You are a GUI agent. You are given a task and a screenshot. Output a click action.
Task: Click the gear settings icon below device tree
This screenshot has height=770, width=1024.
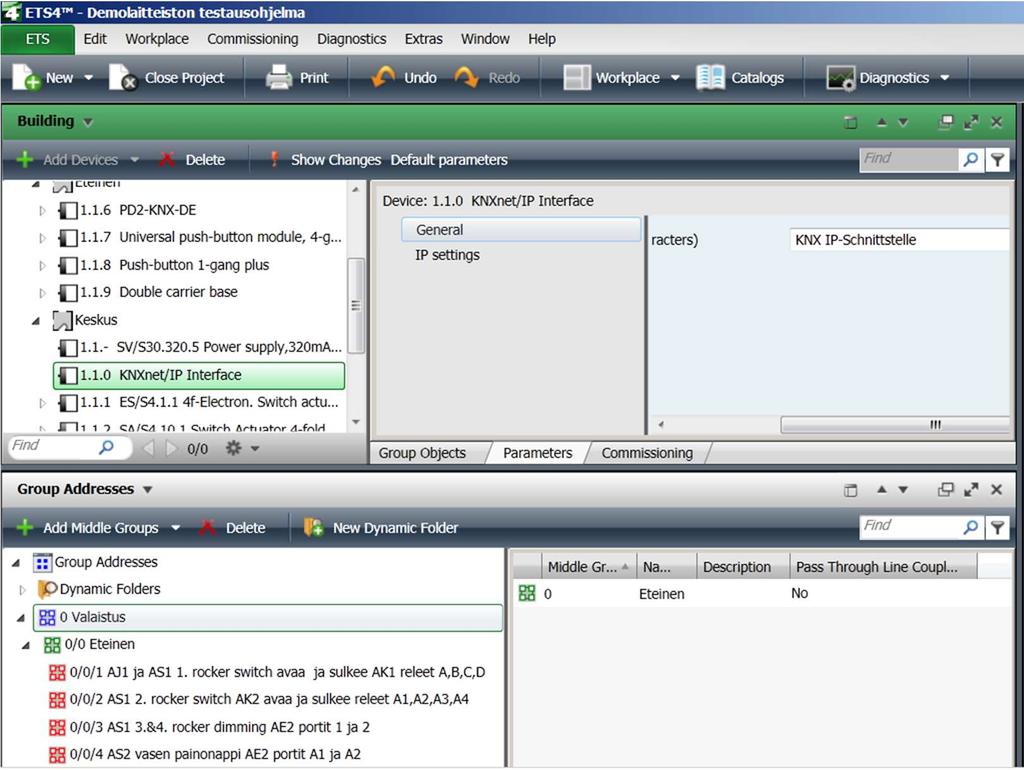(x=234, y=447)
